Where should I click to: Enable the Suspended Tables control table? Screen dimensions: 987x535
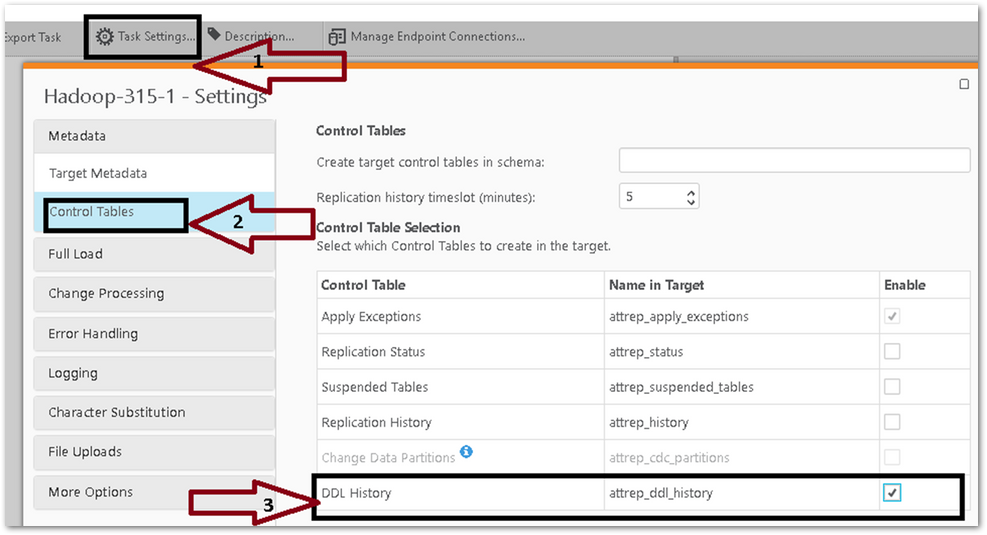892,387
